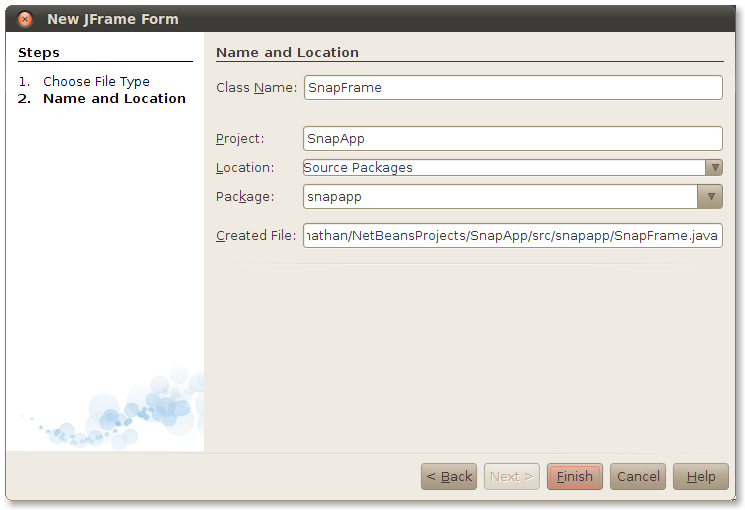This screenshot has height=510, width=745.
Task: Click the Package label
Action: pyautogui.click(x=244, y=197)
